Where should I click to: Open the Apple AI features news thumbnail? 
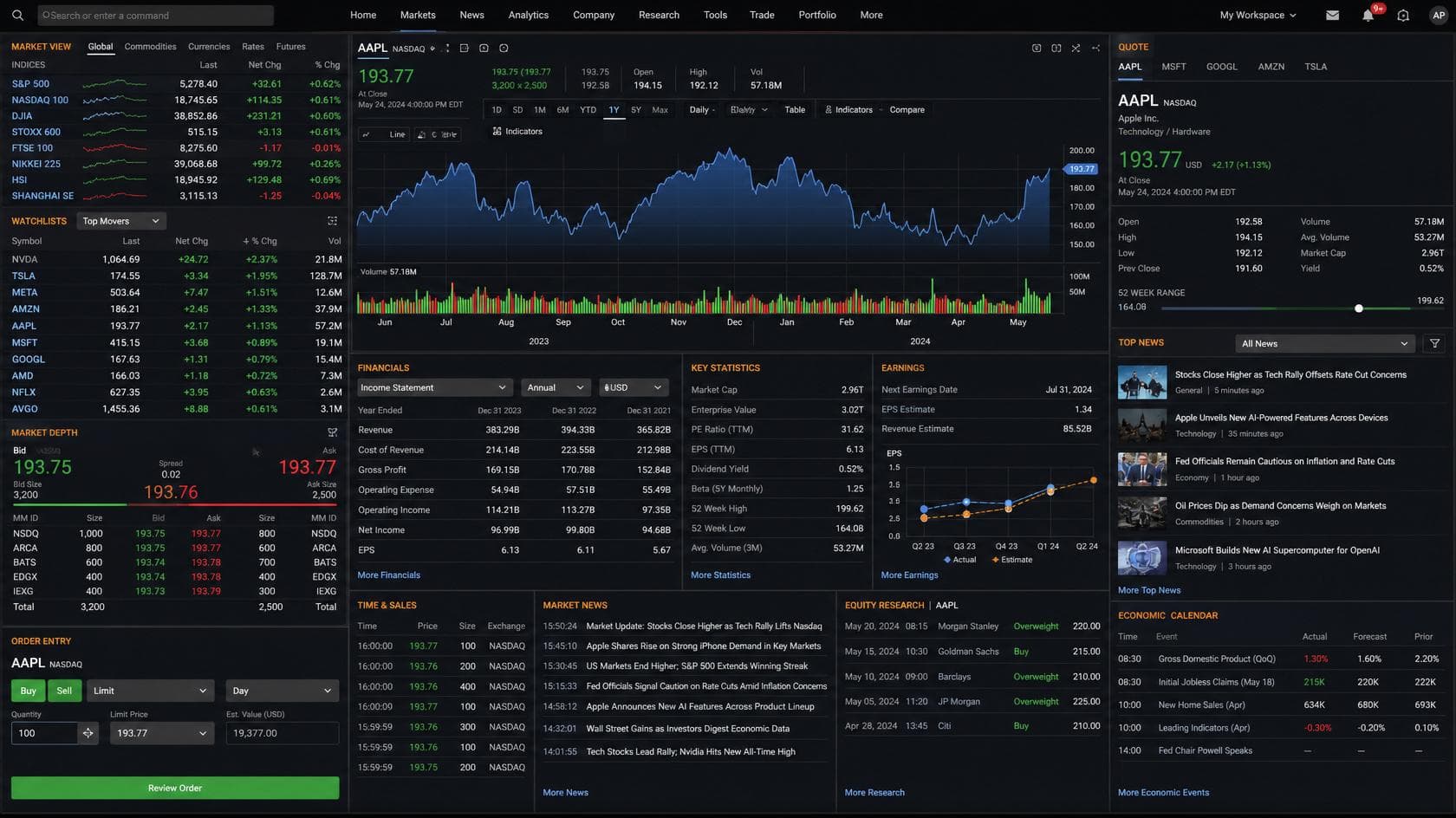(1142, 425)
